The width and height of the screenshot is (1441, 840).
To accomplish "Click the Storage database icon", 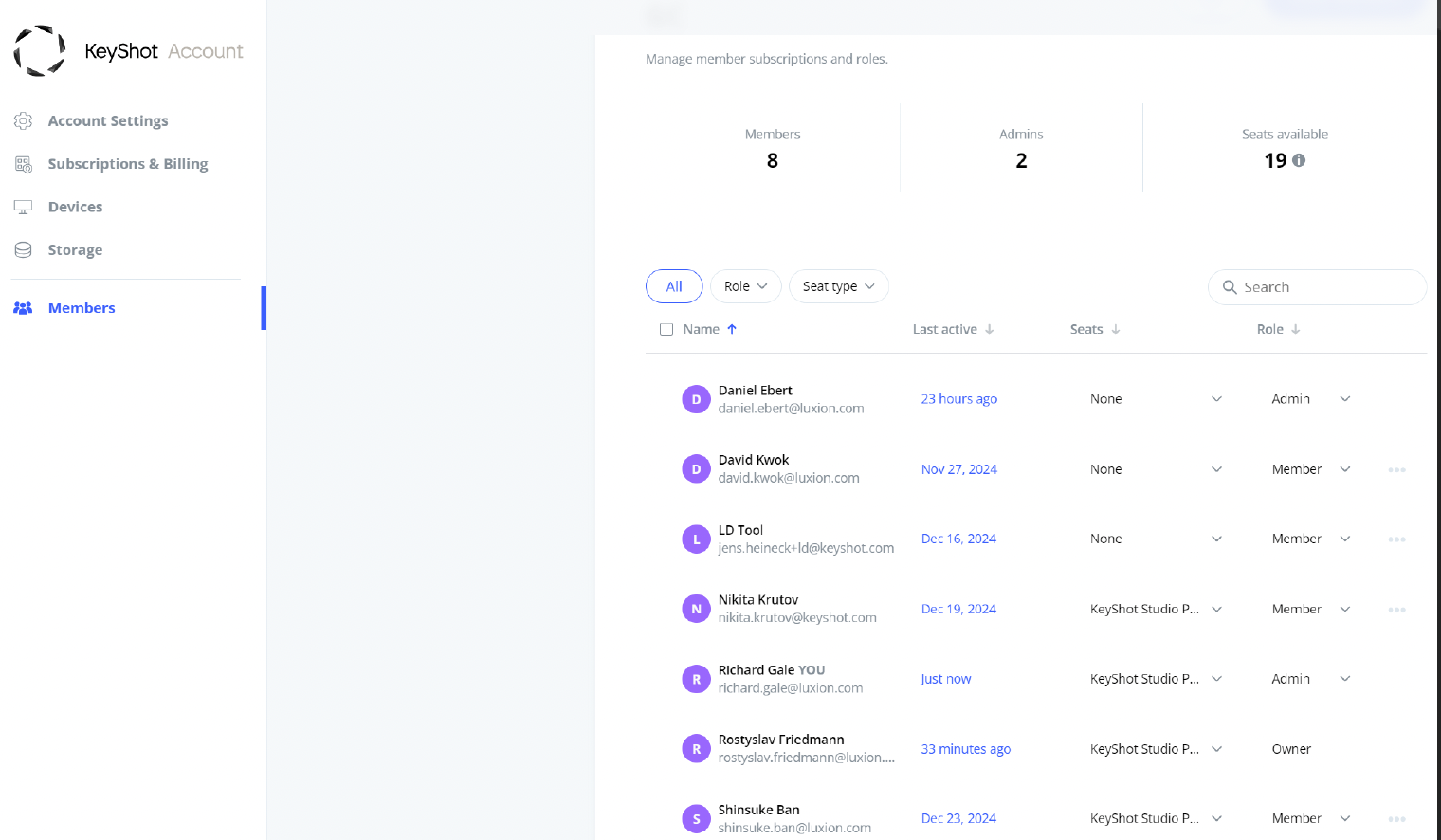I will 24,249.
